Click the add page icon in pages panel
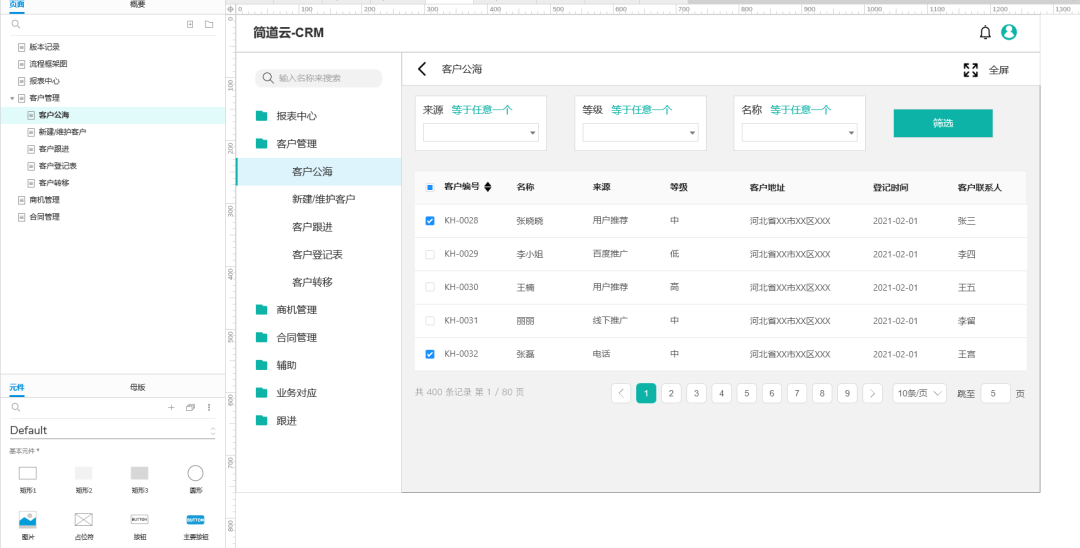The height and width of the screenshot is (548, 1080). pyautogui.click(x=190, y=24)
